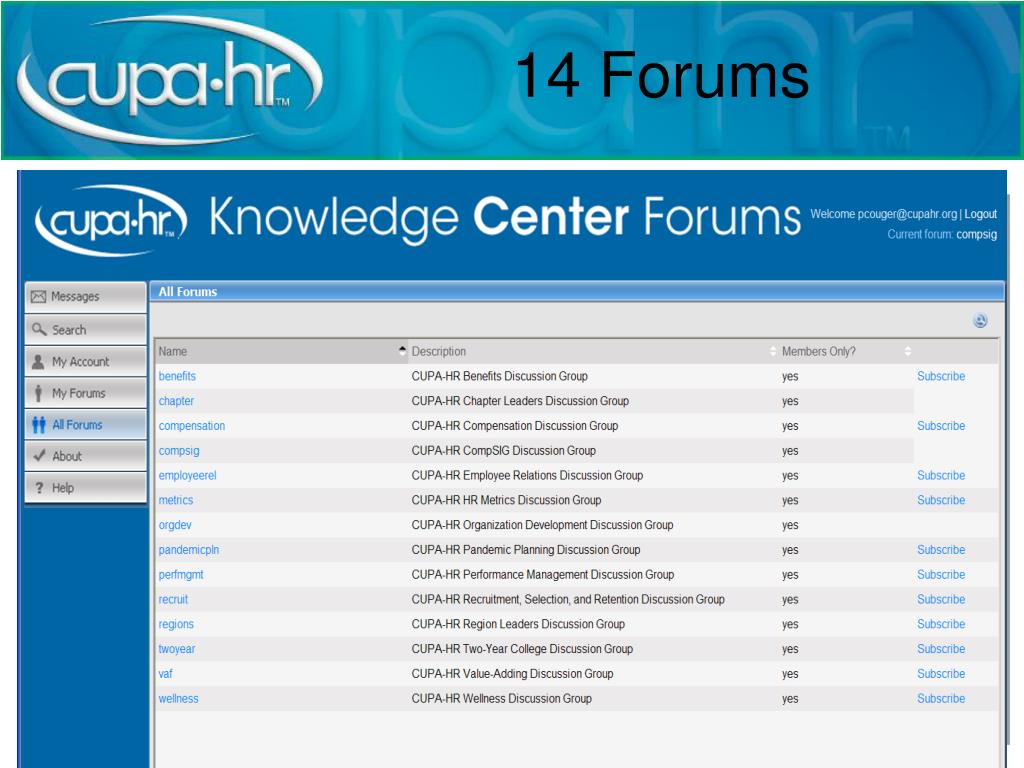This screenshot has height=768, width=1024.
Task: Click the About checkmark icon
Action: 39,456
